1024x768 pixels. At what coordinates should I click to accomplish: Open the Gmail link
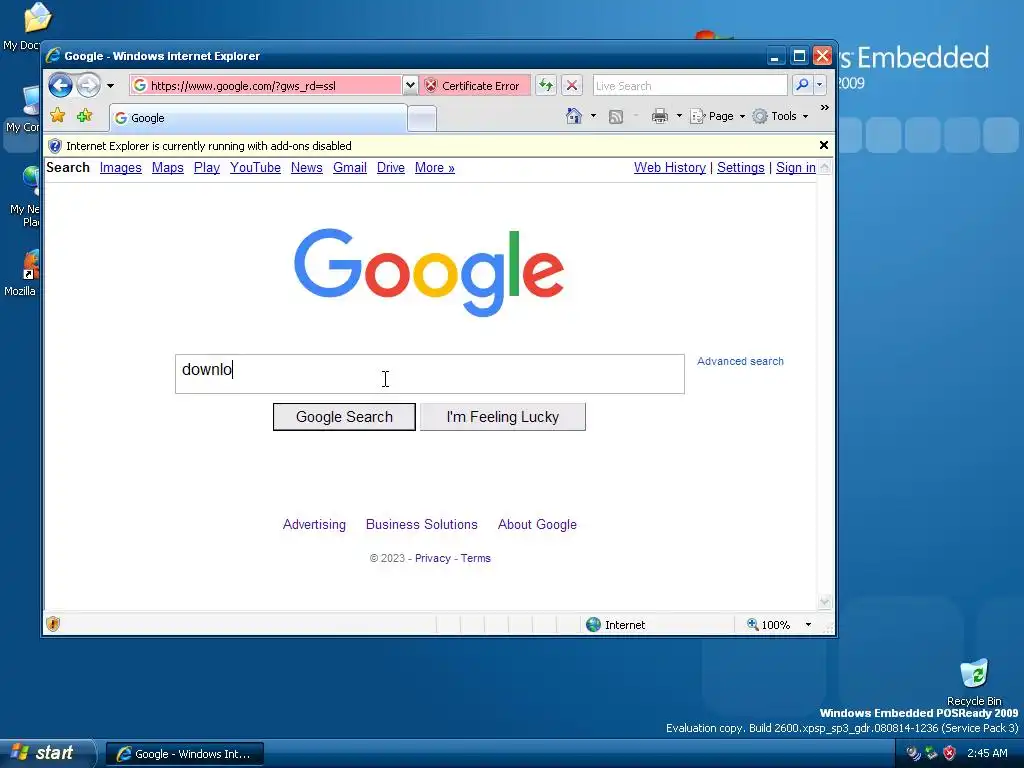pyautogui.click(x=349, y=168)
